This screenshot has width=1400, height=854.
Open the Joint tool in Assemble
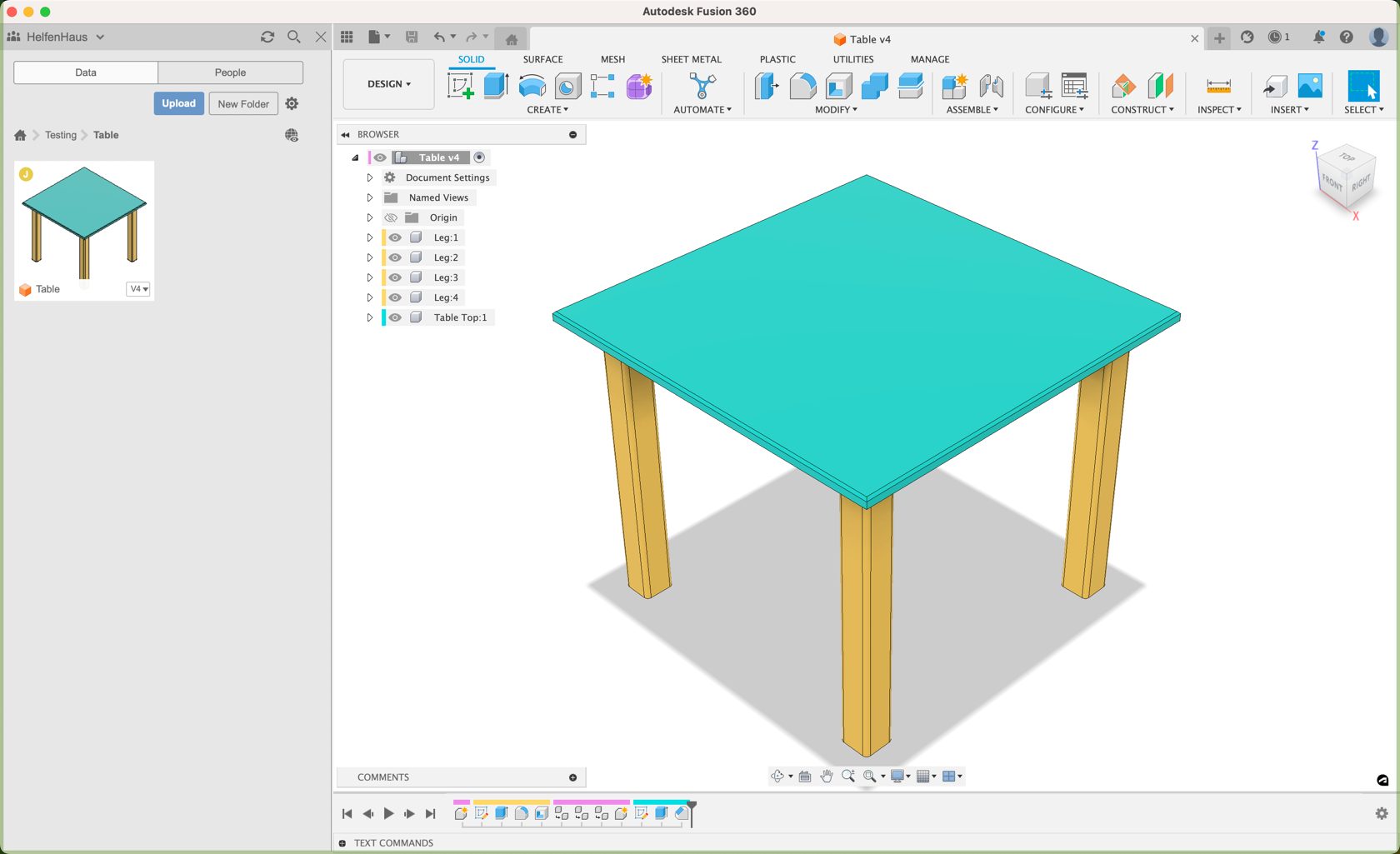pyautogui.click(x=991, y=86)
